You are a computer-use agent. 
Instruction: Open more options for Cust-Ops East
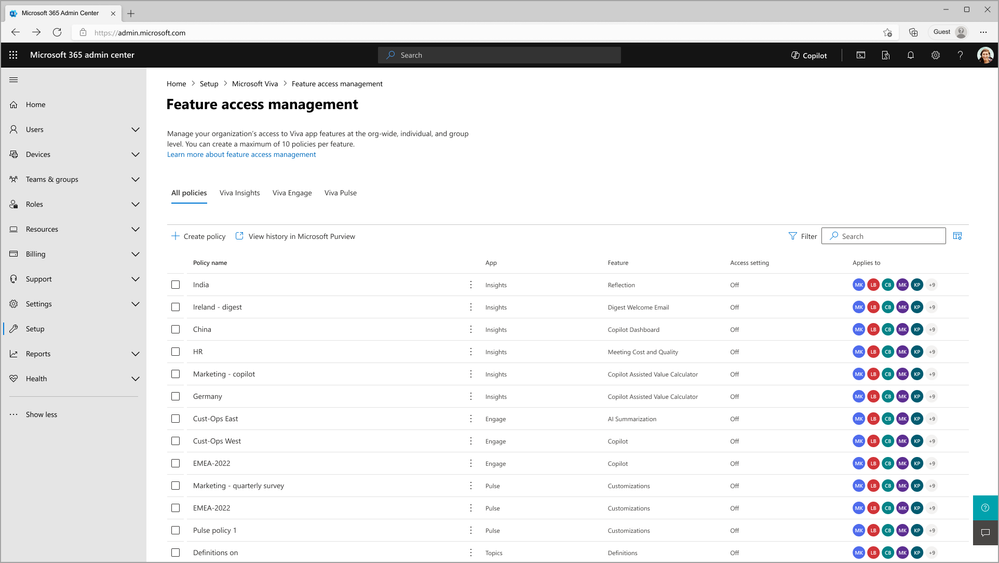(x=471, y=418)
